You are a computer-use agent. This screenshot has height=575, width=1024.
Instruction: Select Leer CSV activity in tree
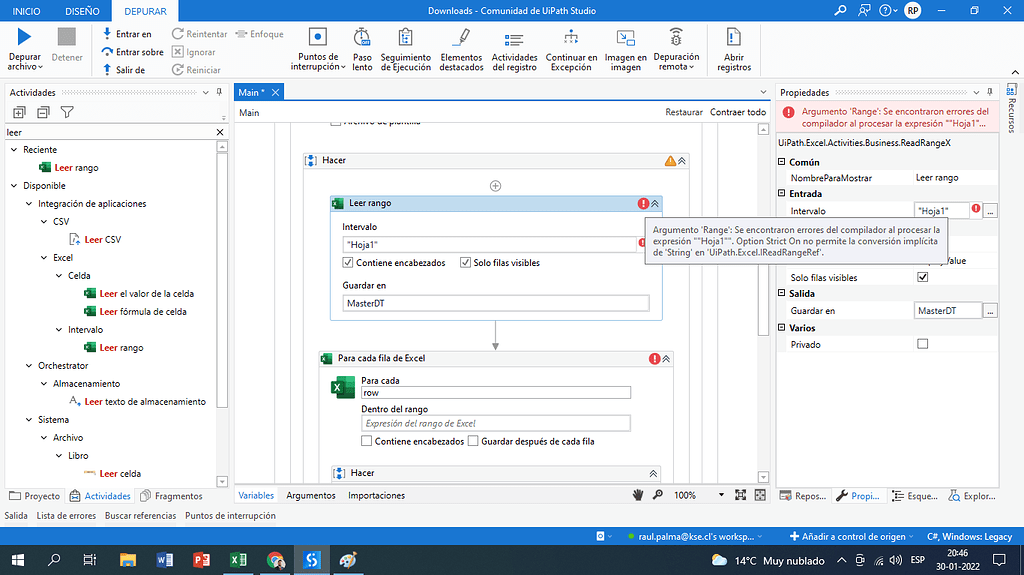95,240
